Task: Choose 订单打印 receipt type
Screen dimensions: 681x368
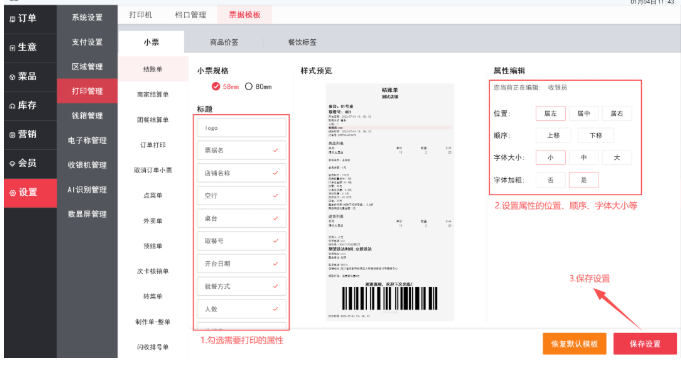Action: [x=153, y=145]
